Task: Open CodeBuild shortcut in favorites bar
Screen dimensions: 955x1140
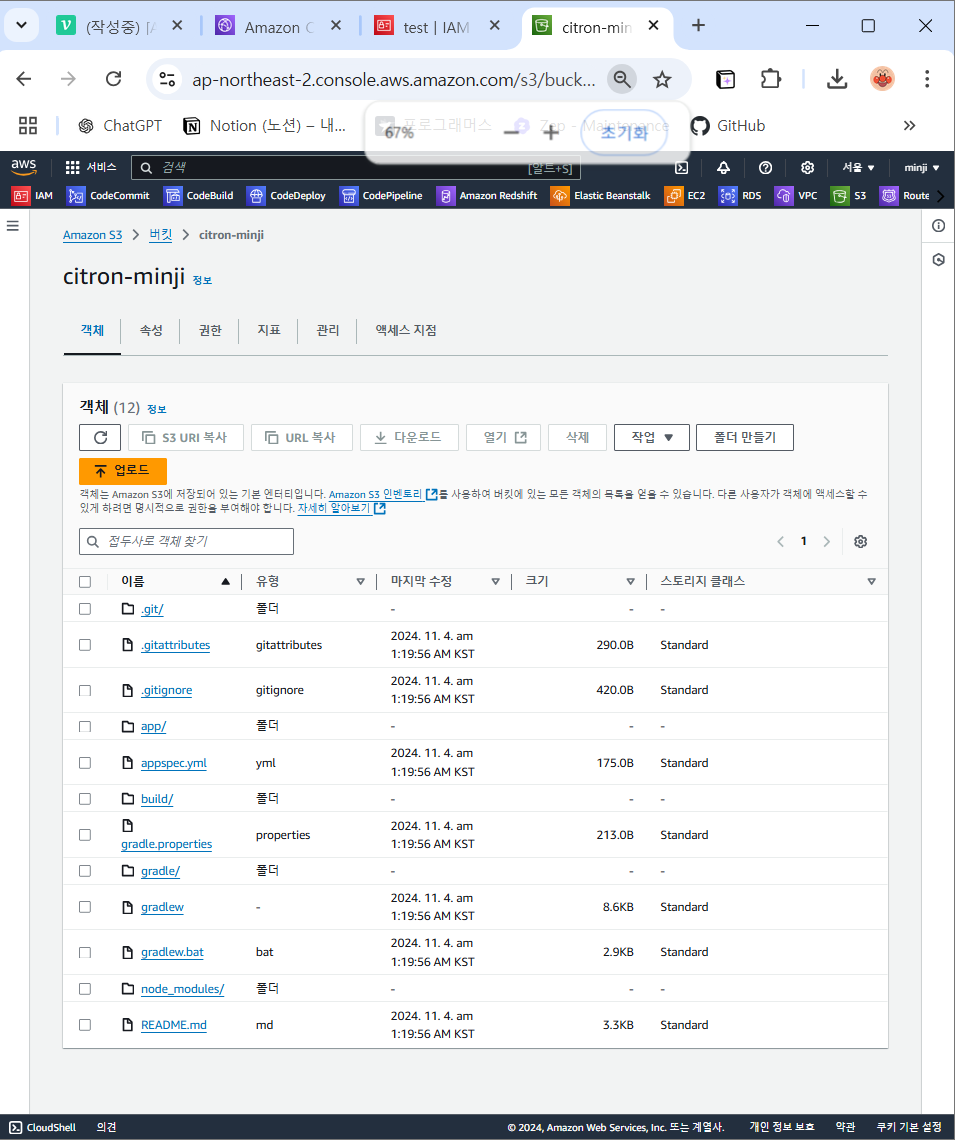Action: click(199, 196)
